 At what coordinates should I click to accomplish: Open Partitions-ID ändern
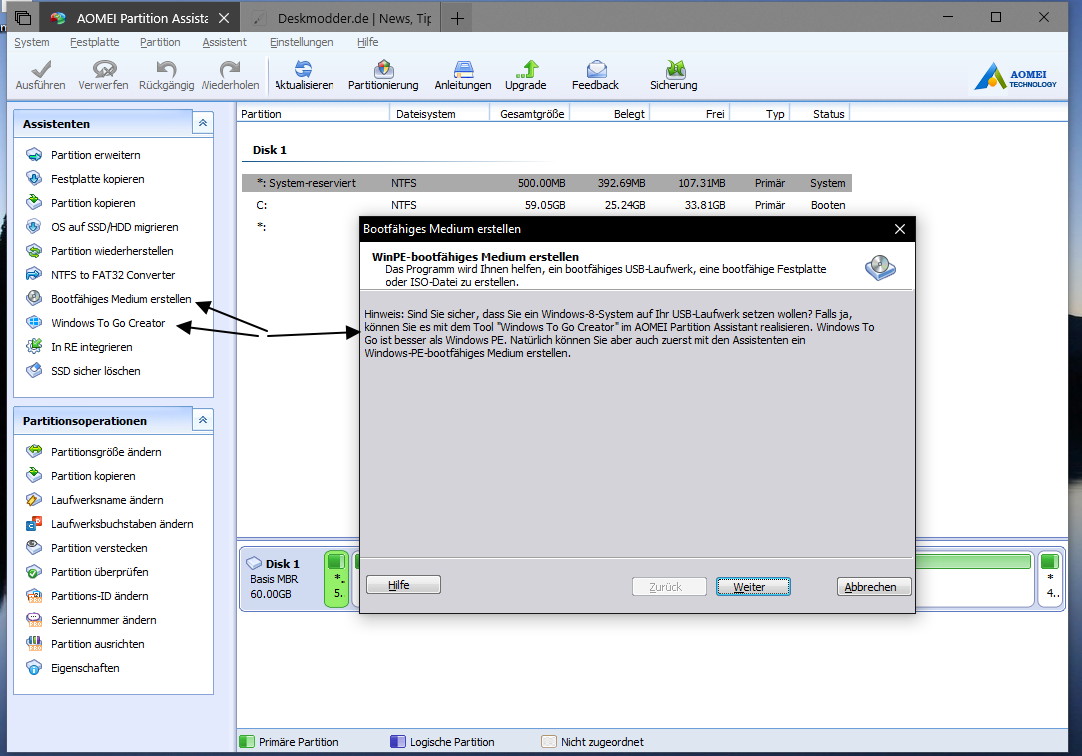99,596
